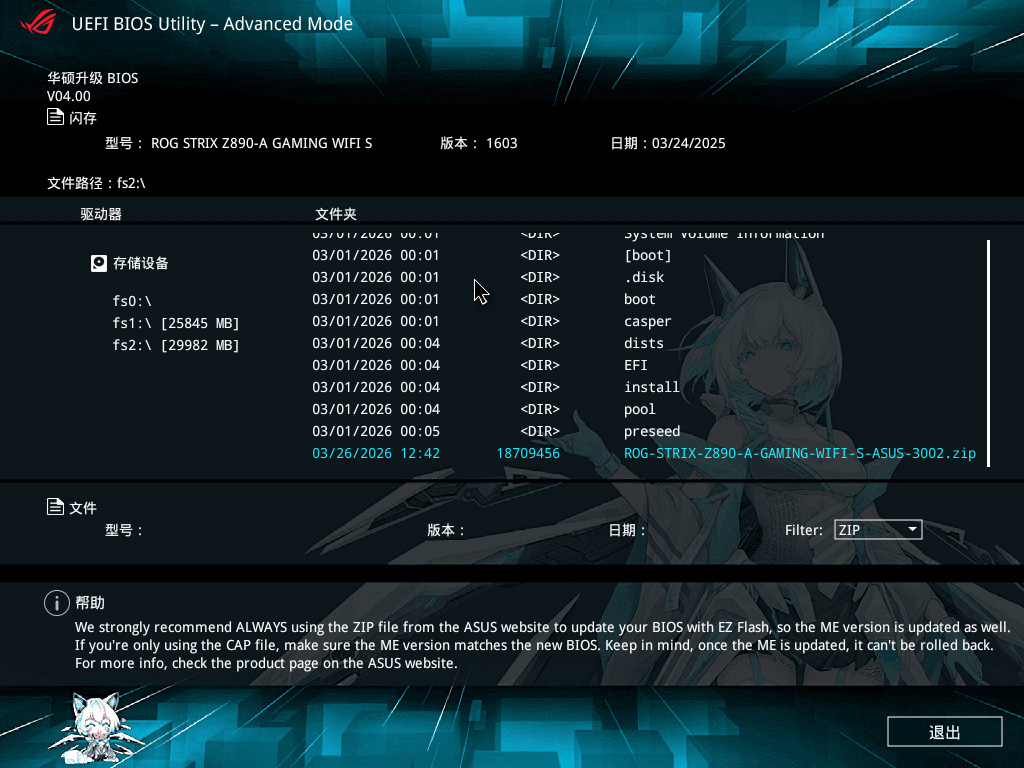Select drive fs2:\ [29982 MB]

tap(176, 345)
